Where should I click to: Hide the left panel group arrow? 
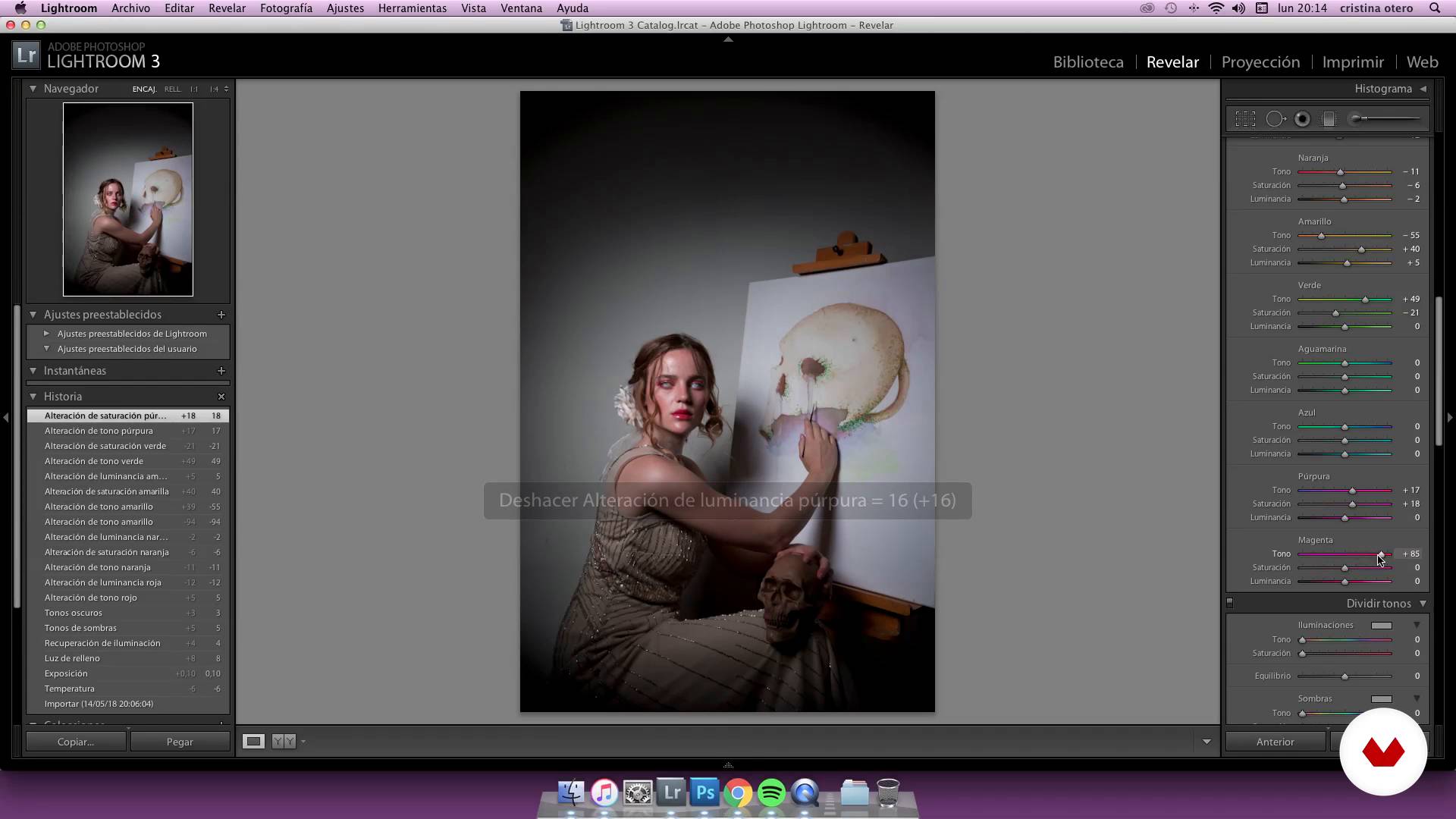click(6, 417)
